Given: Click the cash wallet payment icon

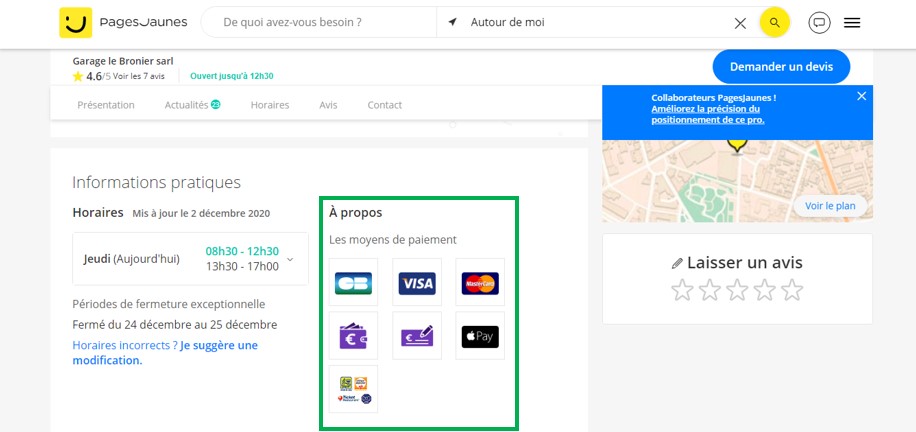Looking at the screenshot, I should tap(353, 336).
